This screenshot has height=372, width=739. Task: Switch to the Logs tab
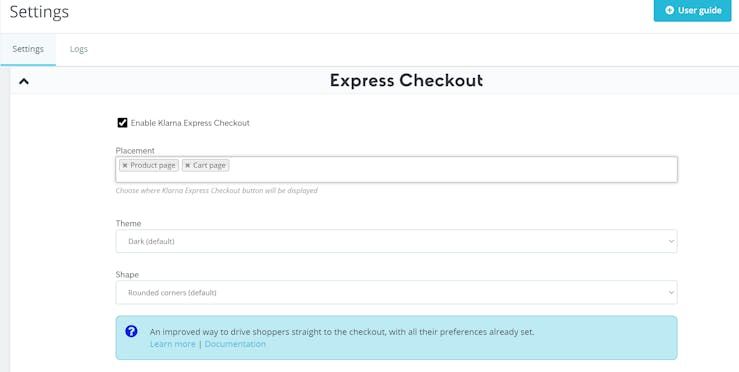pos(79,49)
